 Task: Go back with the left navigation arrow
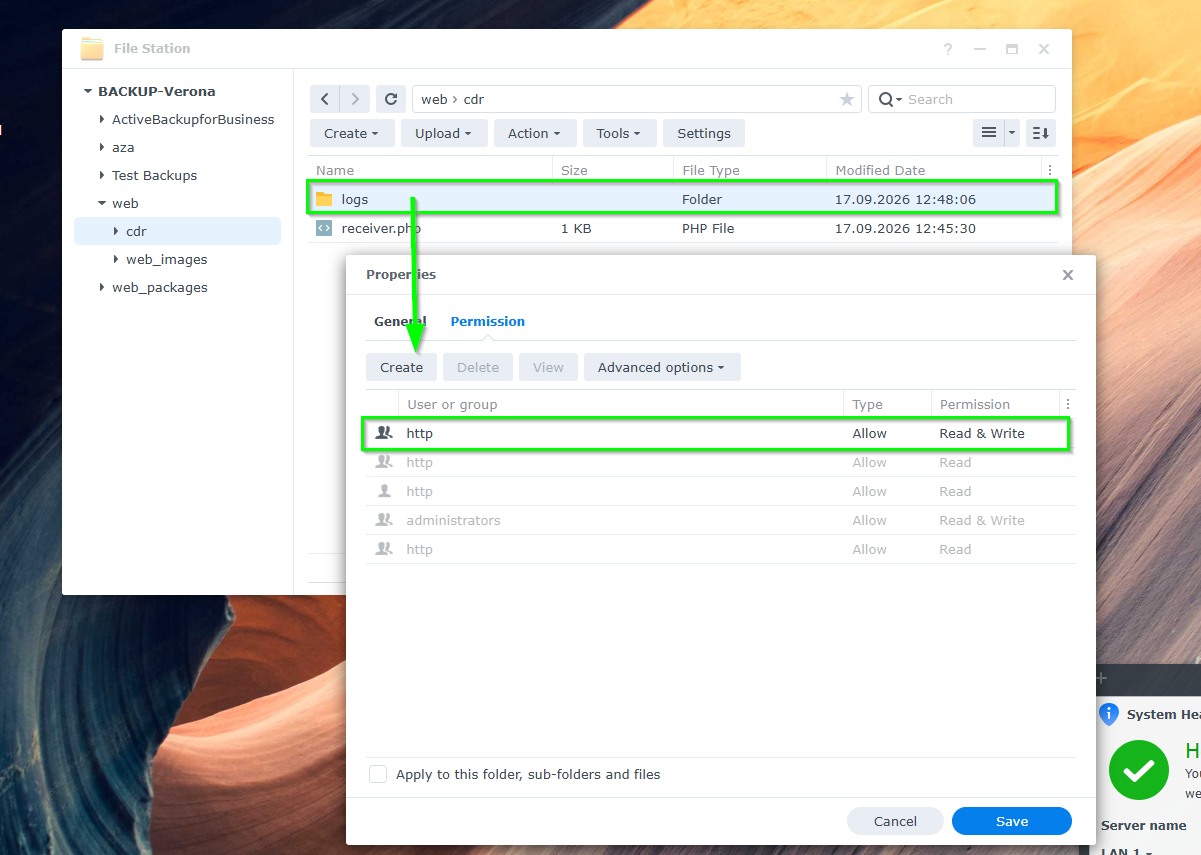(x=325, y=99)
